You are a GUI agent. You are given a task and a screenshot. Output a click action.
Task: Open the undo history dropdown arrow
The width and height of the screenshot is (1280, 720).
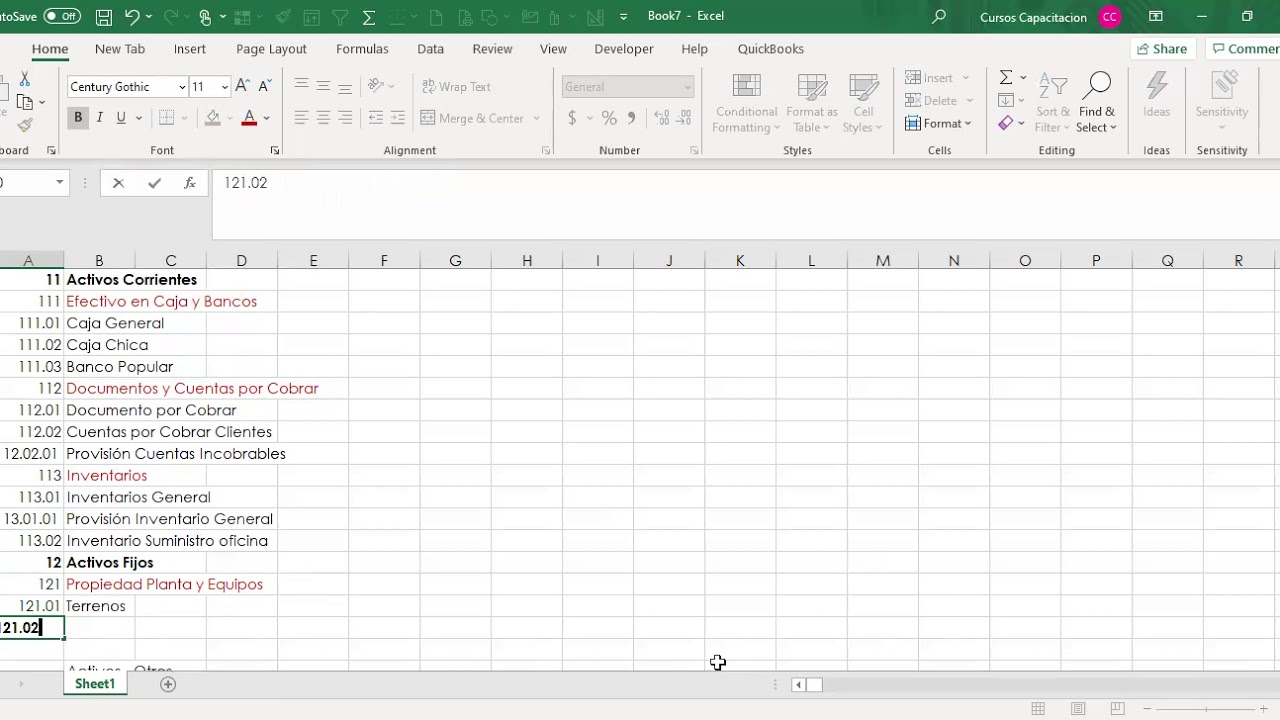click(x=149, y=17)
